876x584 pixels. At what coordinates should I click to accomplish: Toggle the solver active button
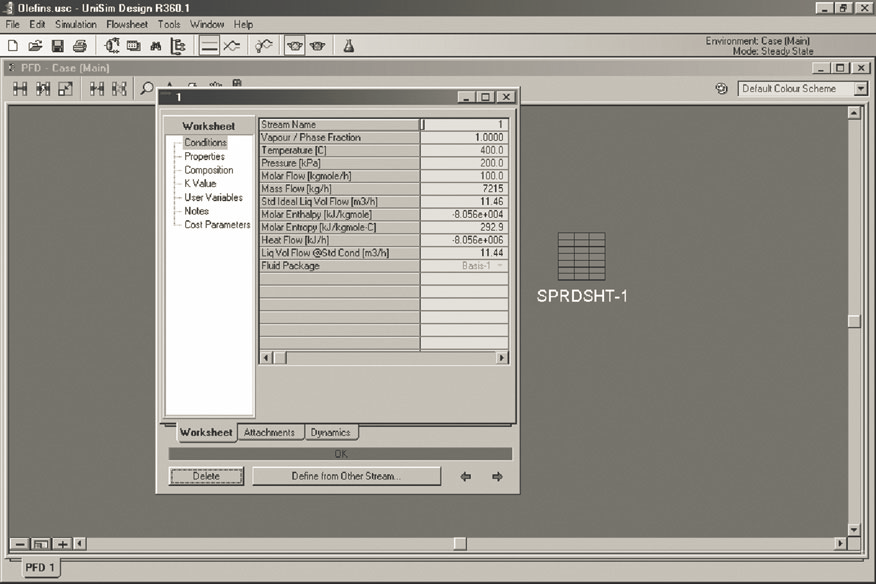[295, 46]
